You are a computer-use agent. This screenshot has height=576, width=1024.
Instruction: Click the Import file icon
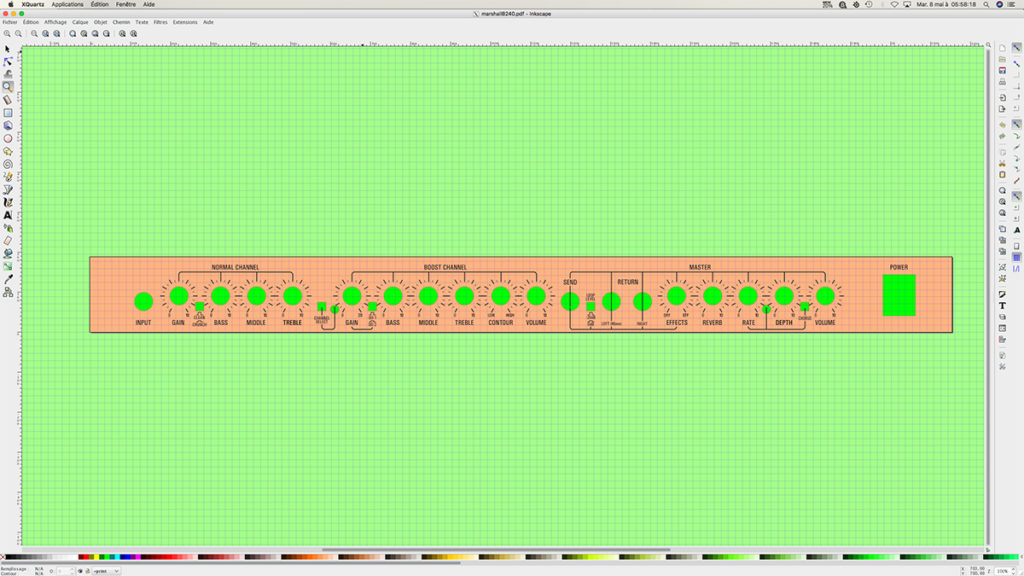tap(1002, 98)
